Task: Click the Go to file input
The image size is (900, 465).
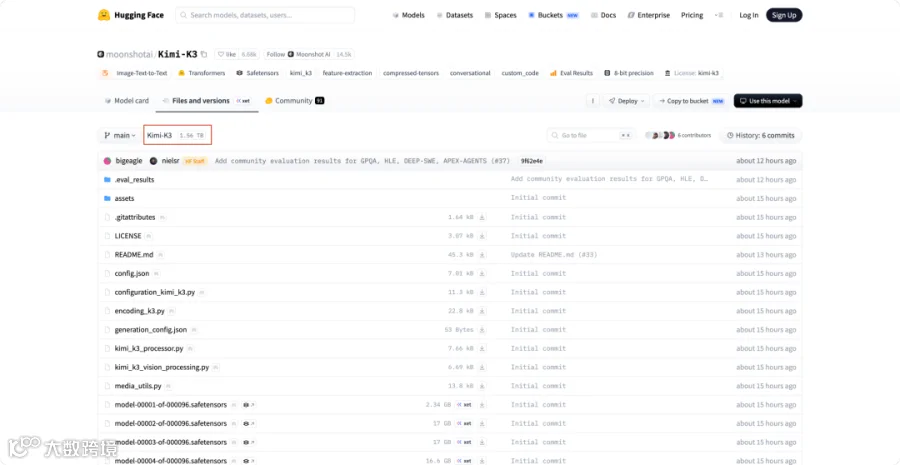Action: click(x=591, y=135)
